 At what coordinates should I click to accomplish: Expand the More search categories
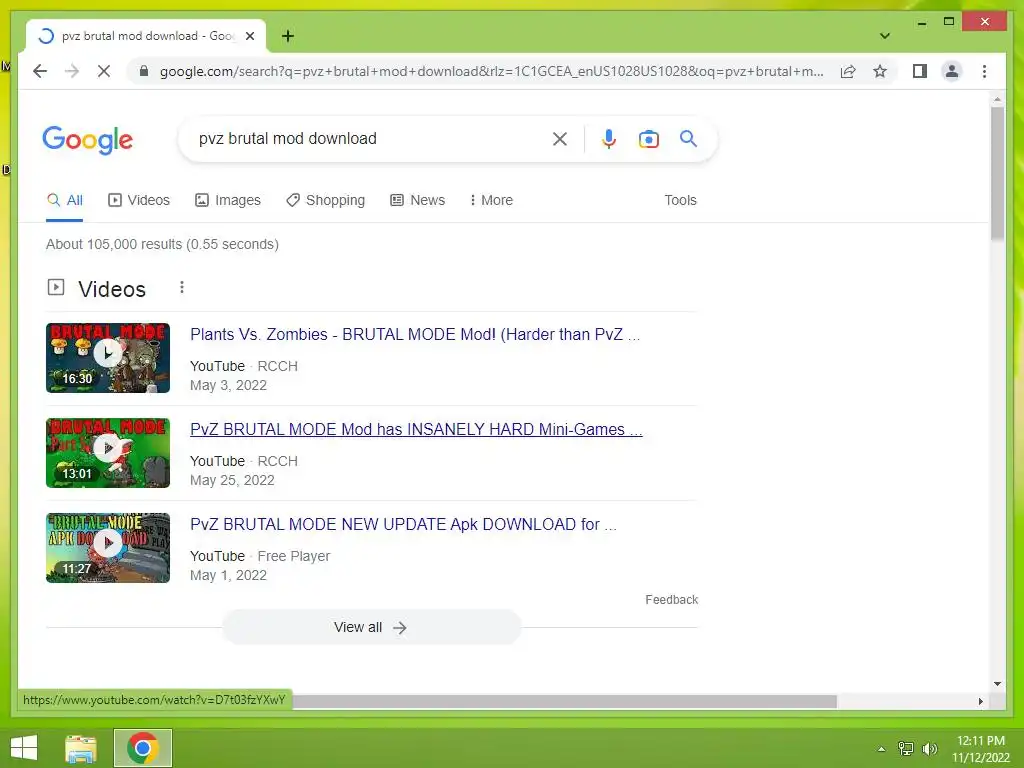(x=491, y=200)
